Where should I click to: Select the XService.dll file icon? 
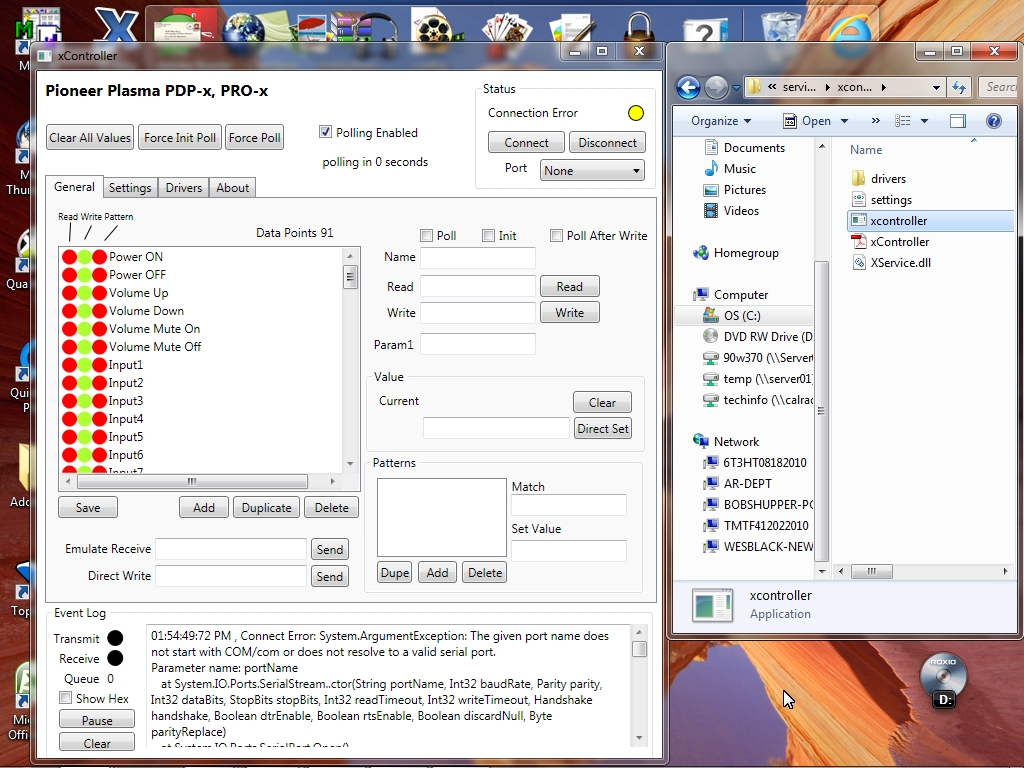pos(858,263)
